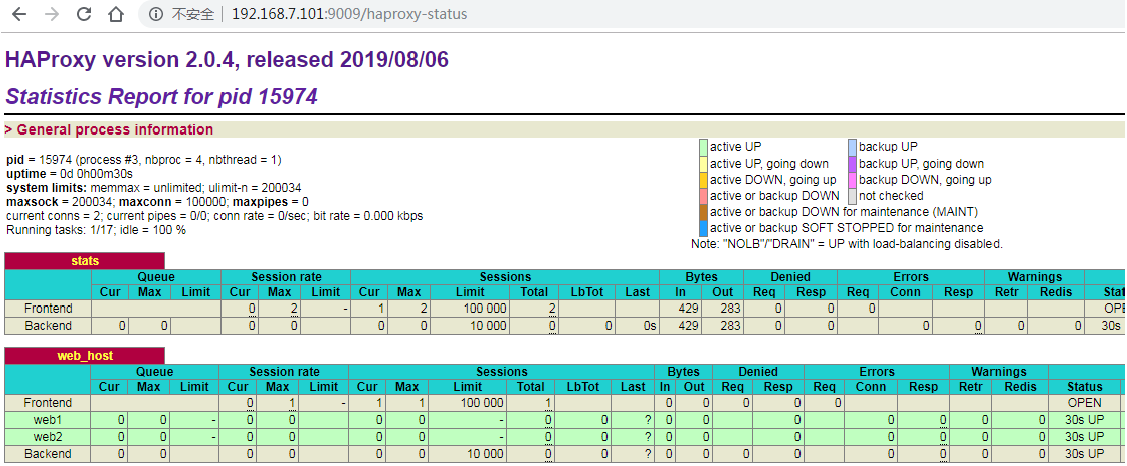Click web1 status '30s UP'
Viewport: 1127px width, 466px height.
tap(1085, 419)
